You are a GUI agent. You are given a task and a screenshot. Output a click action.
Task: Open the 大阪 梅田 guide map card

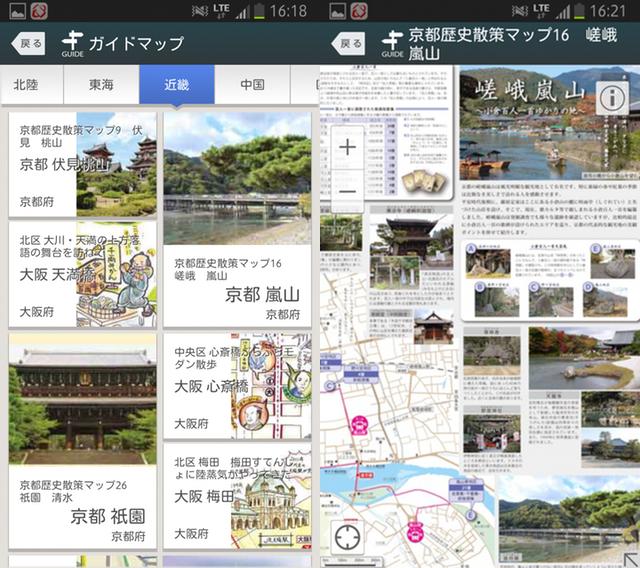[x=237, y=496]
